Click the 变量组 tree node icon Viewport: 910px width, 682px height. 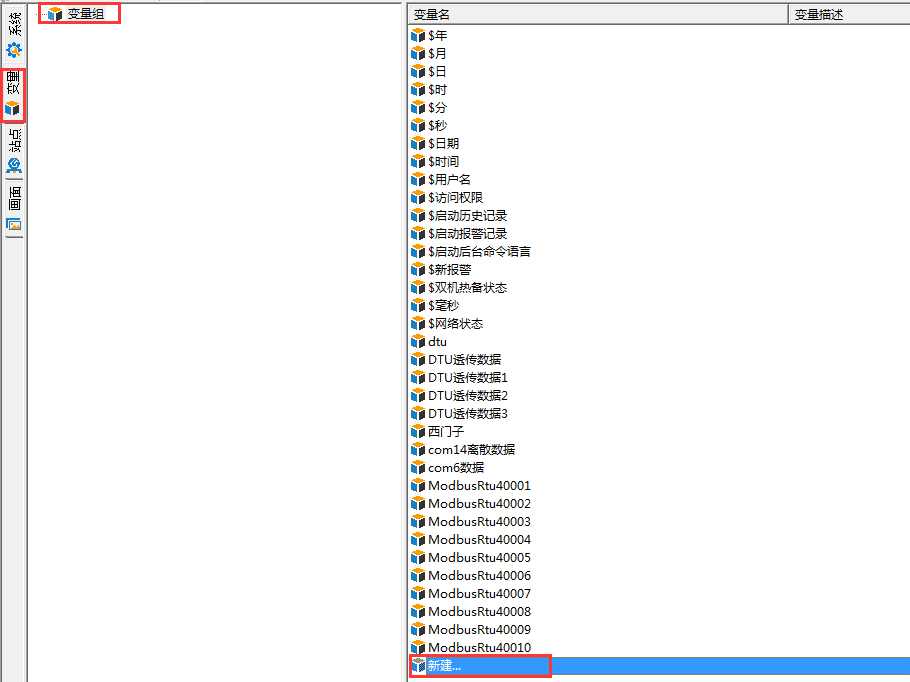point(55,14)
